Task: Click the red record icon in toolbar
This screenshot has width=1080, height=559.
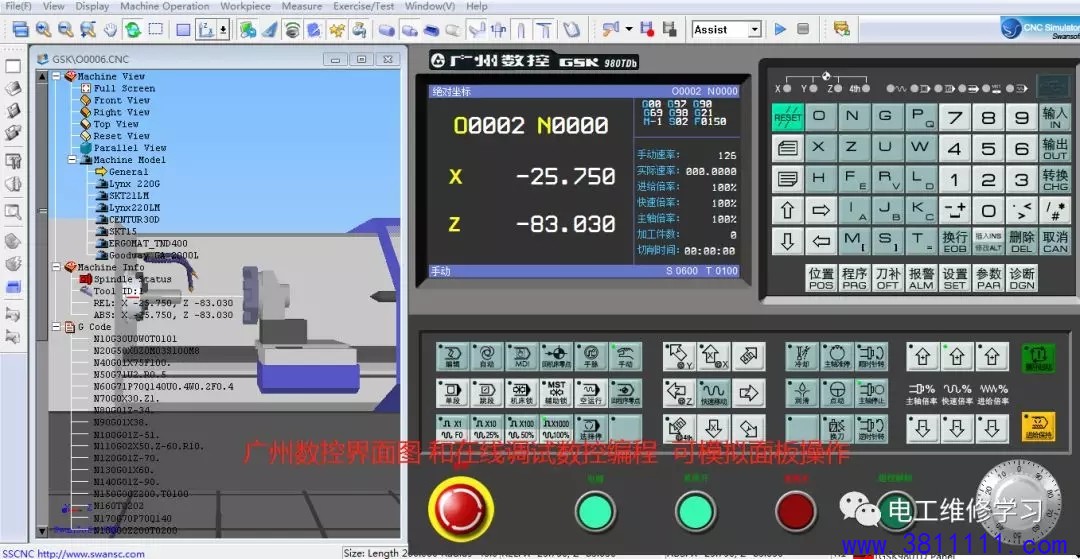Action: point(646,29)
